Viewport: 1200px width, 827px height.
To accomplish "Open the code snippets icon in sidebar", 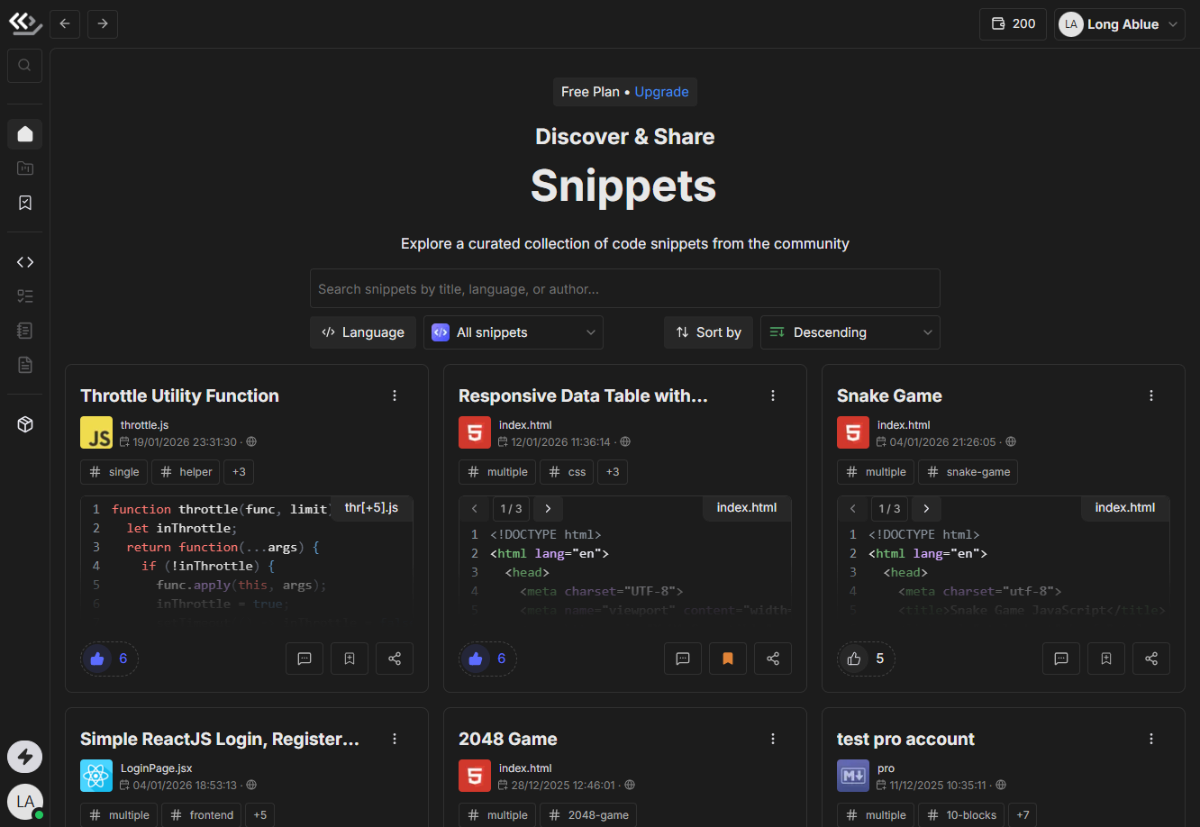I will 25,262.
